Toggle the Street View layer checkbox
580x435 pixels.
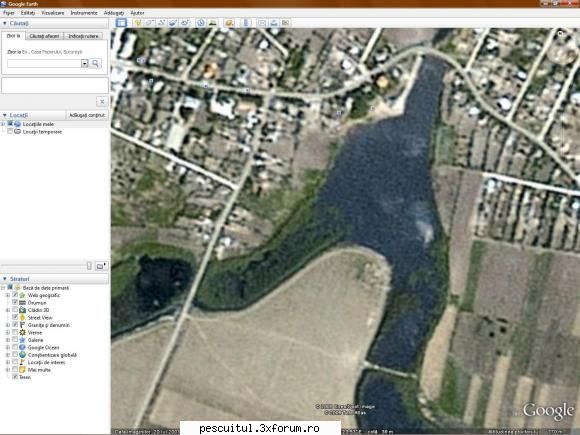(15, 317)
